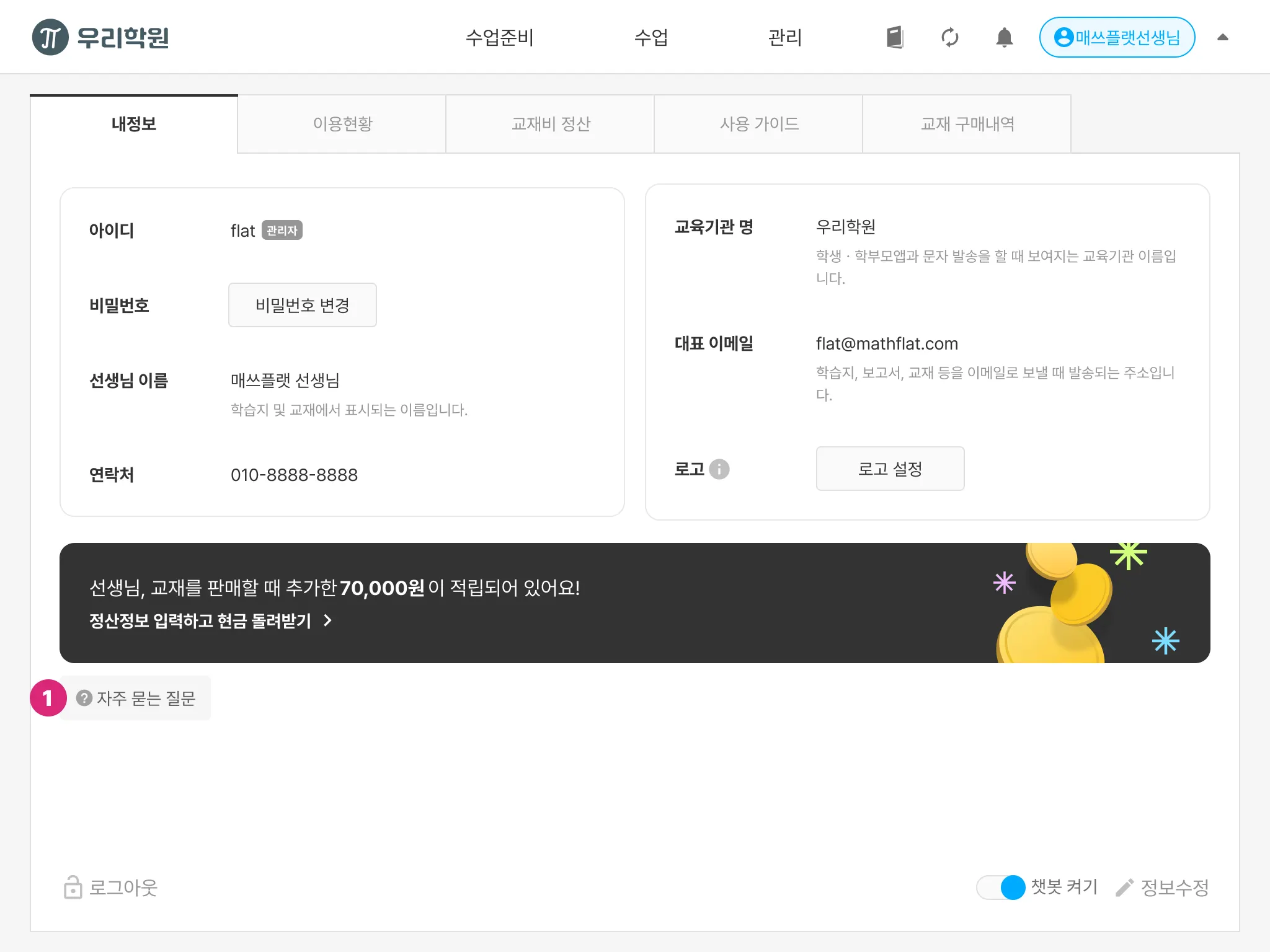Open the 관리 menu
The image size is (1270, 952).
pos(784,37)
